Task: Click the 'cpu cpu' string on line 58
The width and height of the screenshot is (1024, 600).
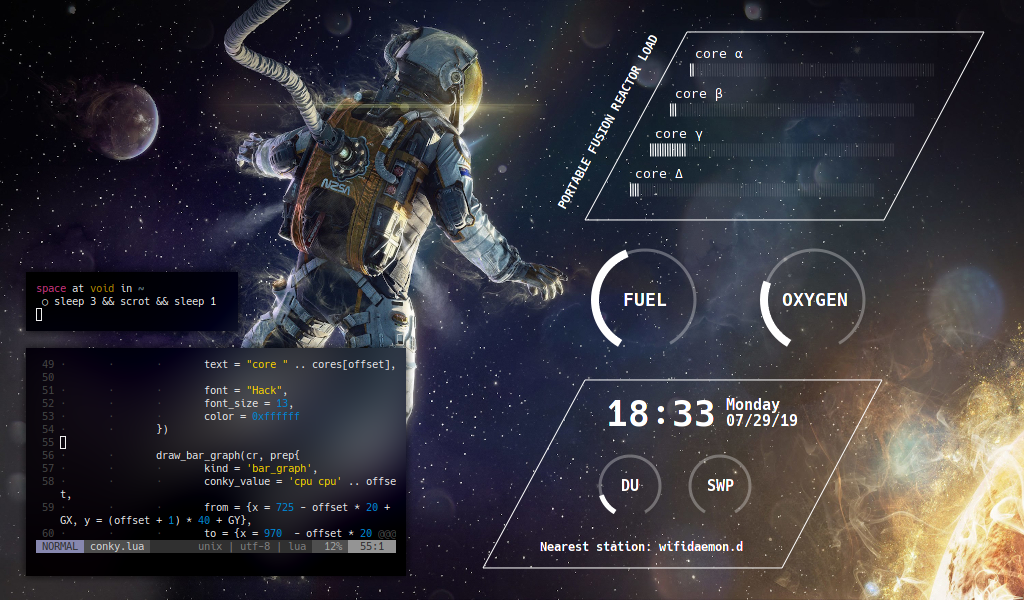Action: [x=315, y=481]
